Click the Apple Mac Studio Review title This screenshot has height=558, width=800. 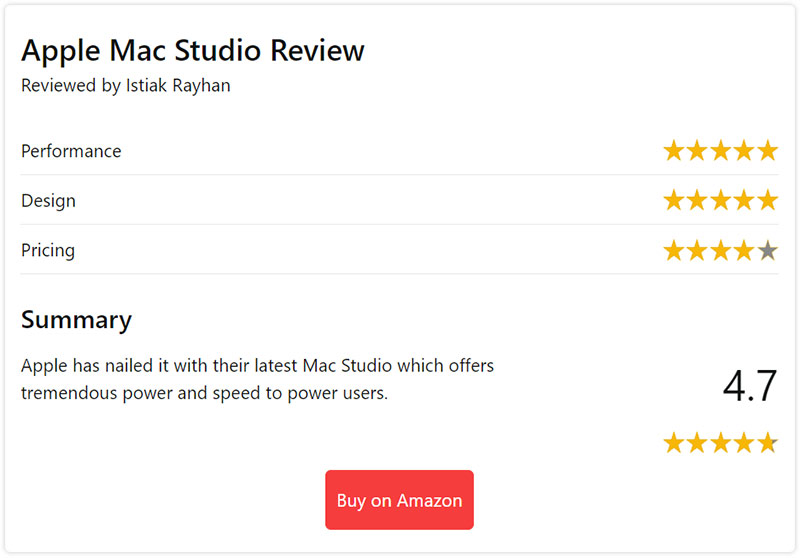coord(193,50)
